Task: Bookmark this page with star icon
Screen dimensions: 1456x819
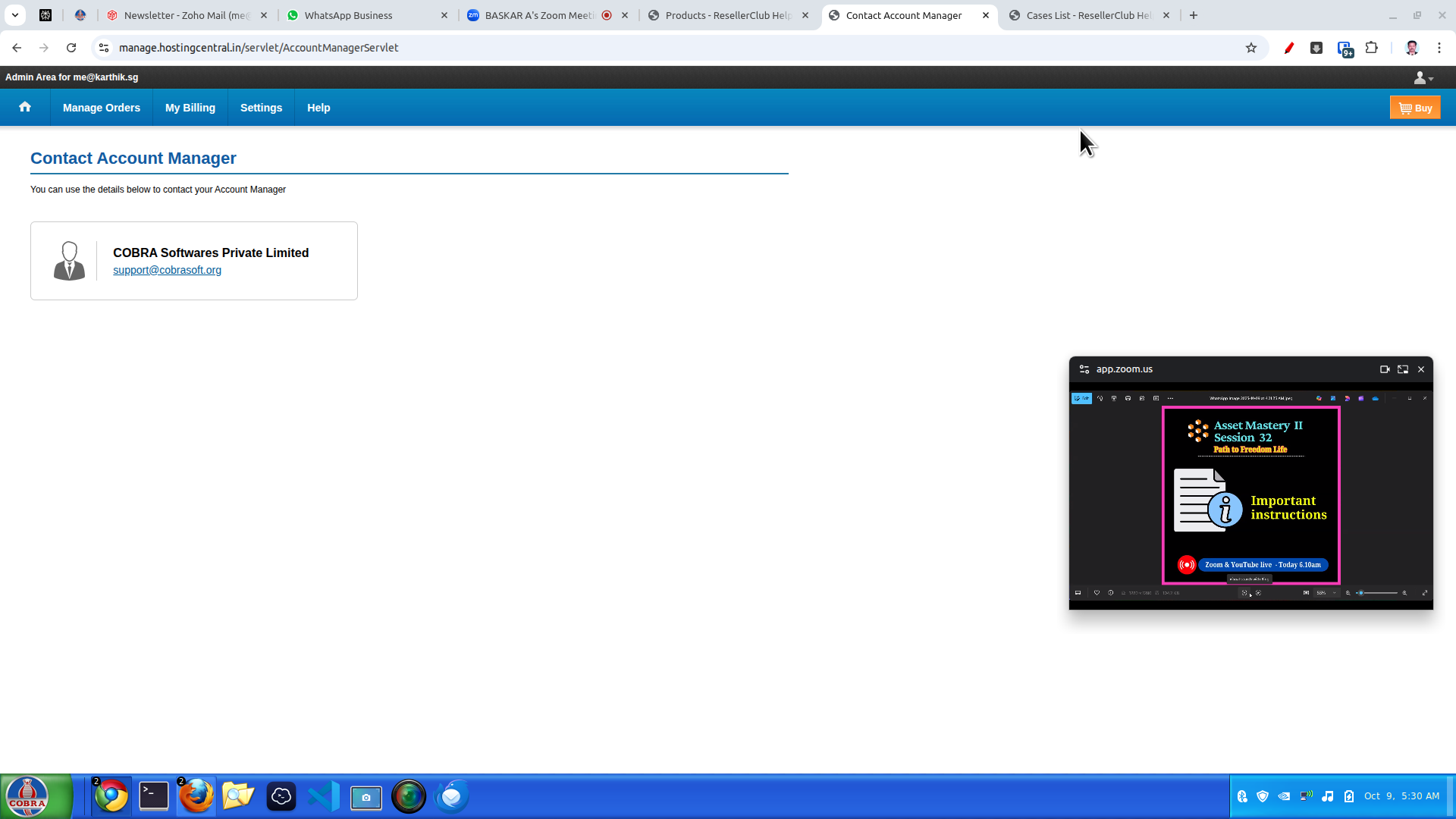Action: pyautogui.click(x=1251, y=48)
